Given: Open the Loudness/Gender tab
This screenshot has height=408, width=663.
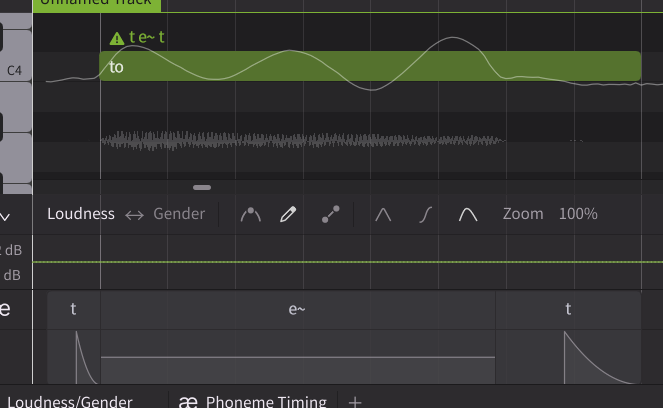Looking at the screenshot, I should tap(70, 400).
